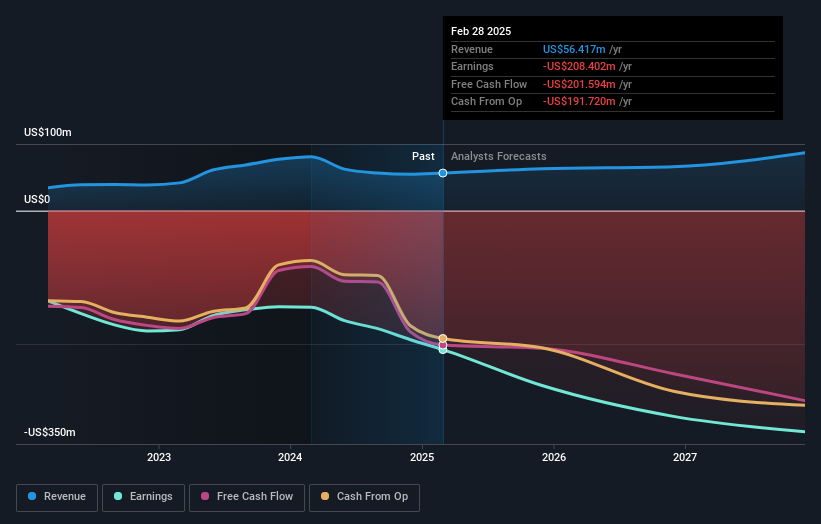821x524 pixels.
Task: Click the Feb 28 2025 tooltip date
Action: tap(481, 31)
